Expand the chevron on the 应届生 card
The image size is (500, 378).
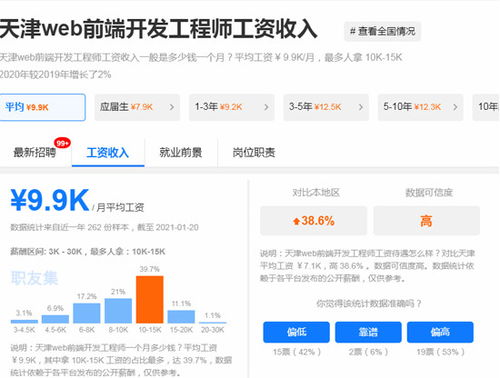tap(172, 107)
